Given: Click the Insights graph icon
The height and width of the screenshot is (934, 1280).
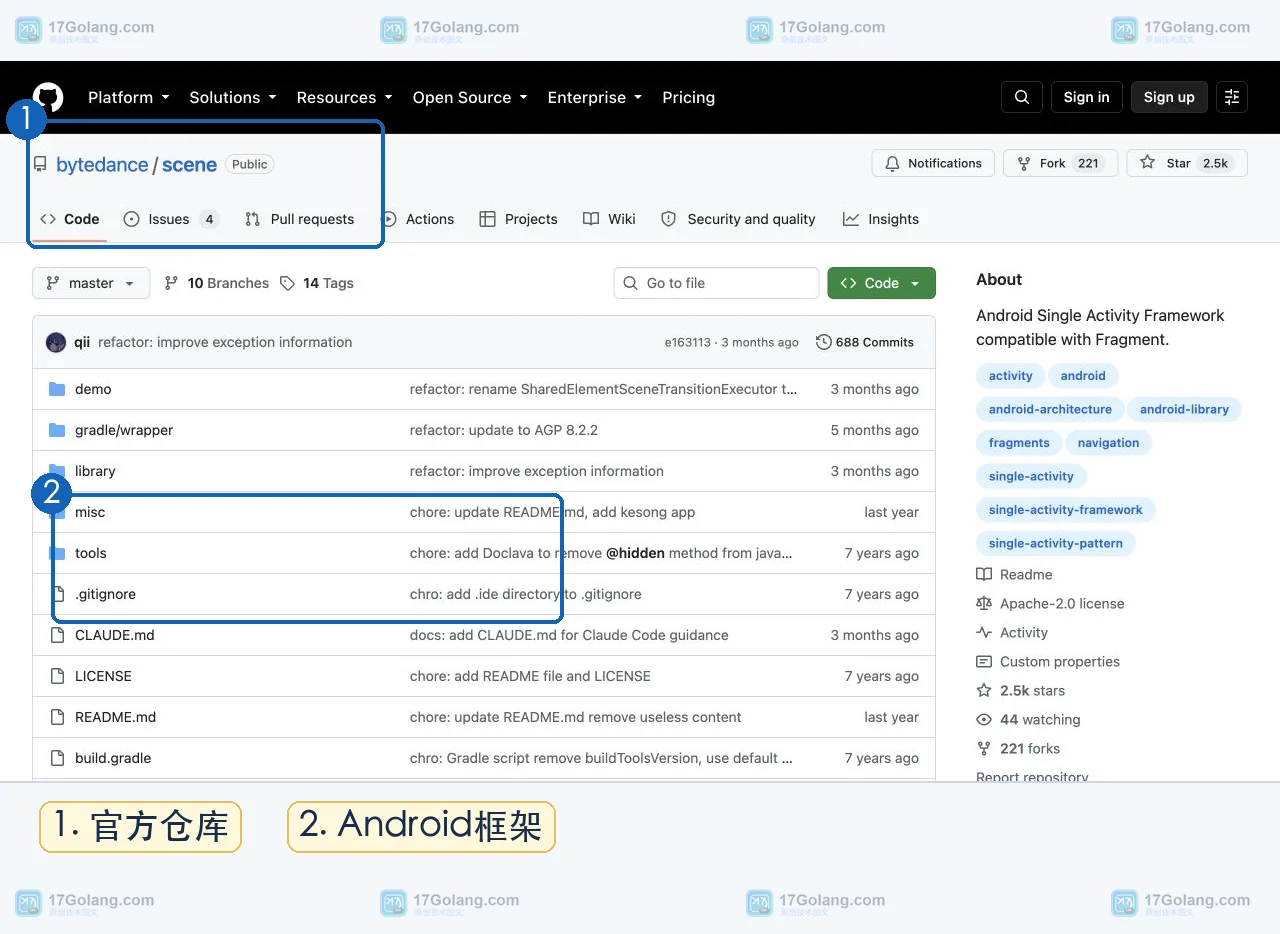Looking at the screenshot, I should click(x=851, y=219).
